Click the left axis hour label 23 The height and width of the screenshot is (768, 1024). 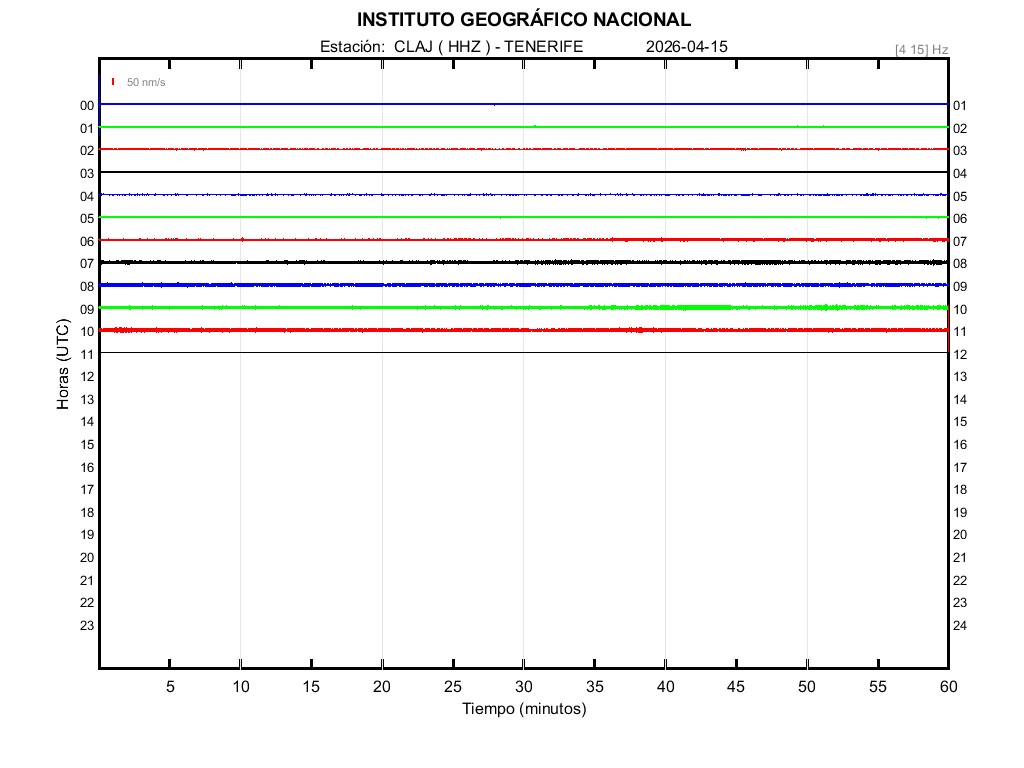pyautogui.click(x=87, y=626)
